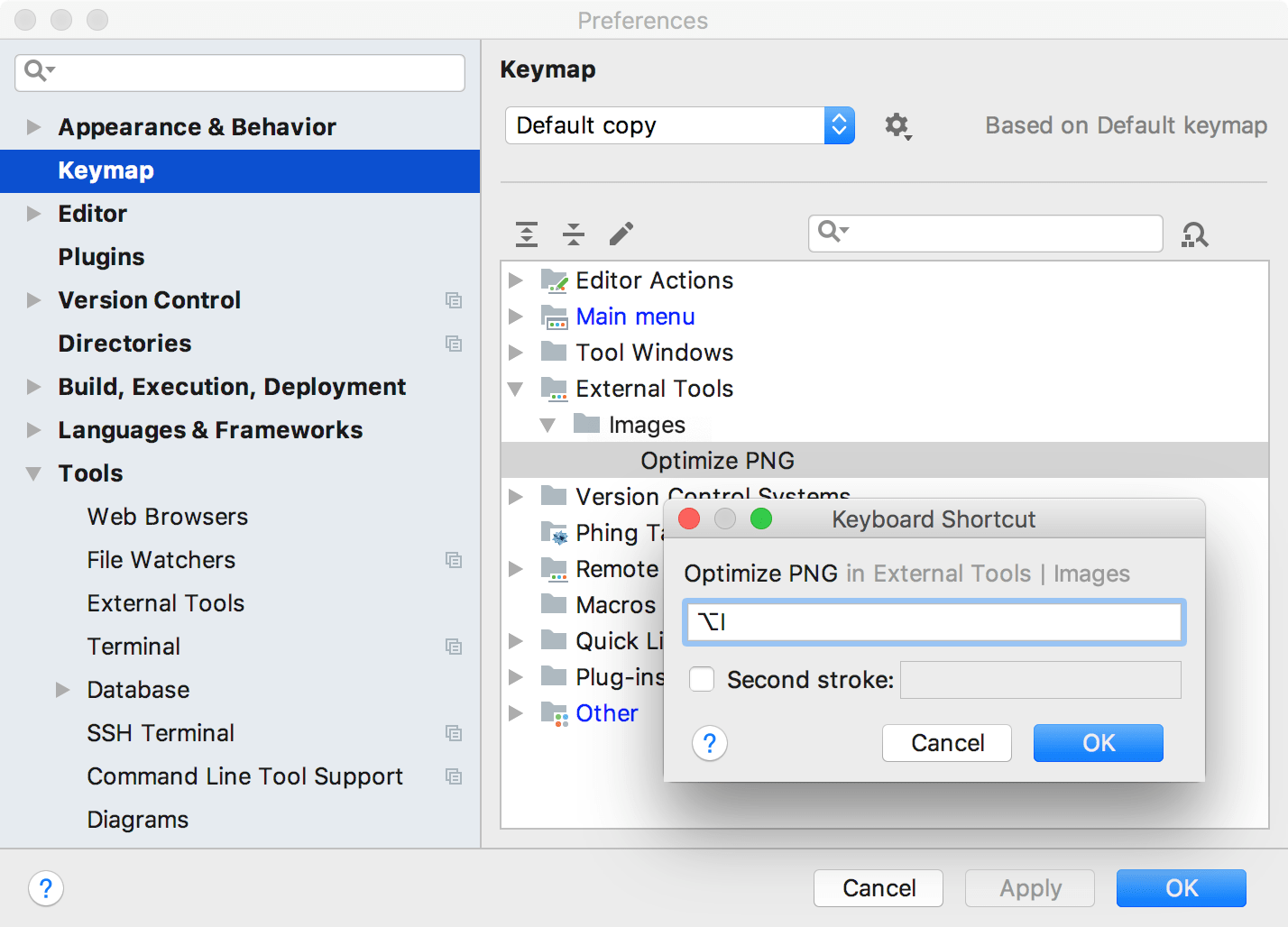Click OK in the Keyboard Shortcut dialog
The width and height of the screenshot is (1288, 927).
point(1098,743)
